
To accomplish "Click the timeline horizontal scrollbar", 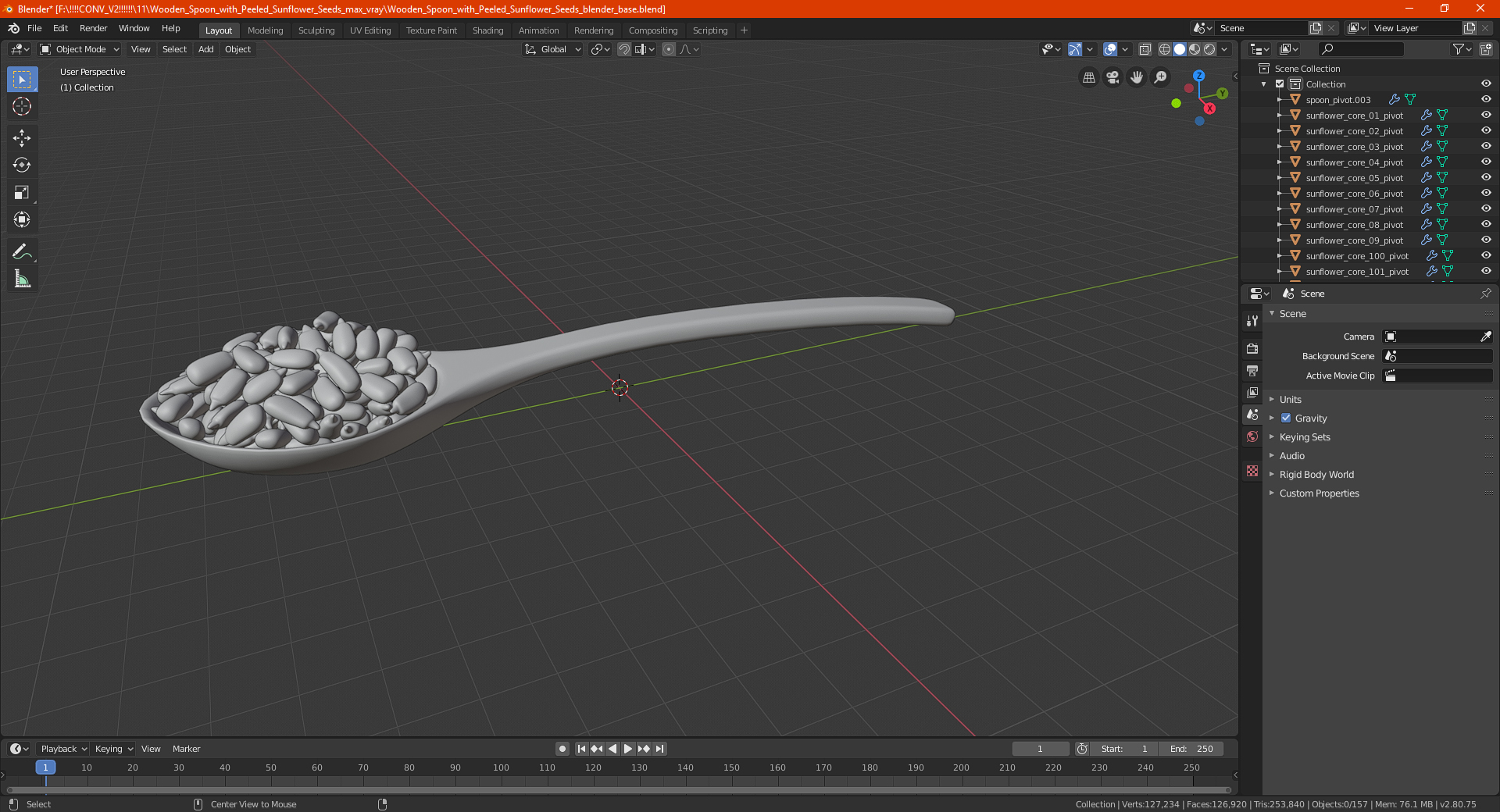I will click(x=617, y=790).
